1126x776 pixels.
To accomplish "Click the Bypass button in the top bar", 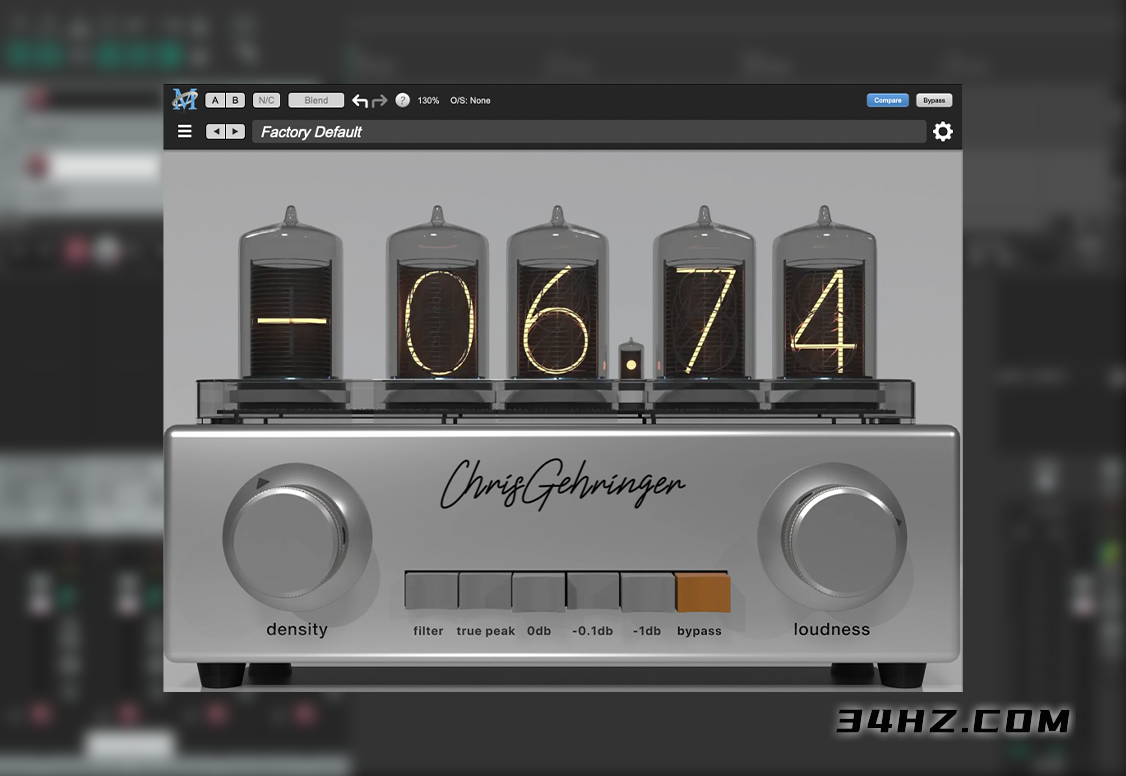I will click(934, 100).
